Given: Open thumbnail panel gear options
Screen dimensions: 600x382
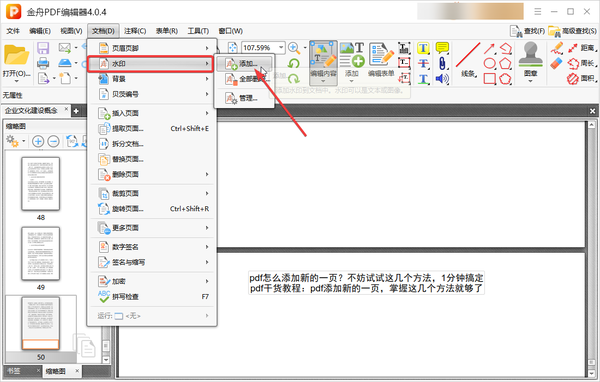Looking at the screenshot, I should point(12,141).
